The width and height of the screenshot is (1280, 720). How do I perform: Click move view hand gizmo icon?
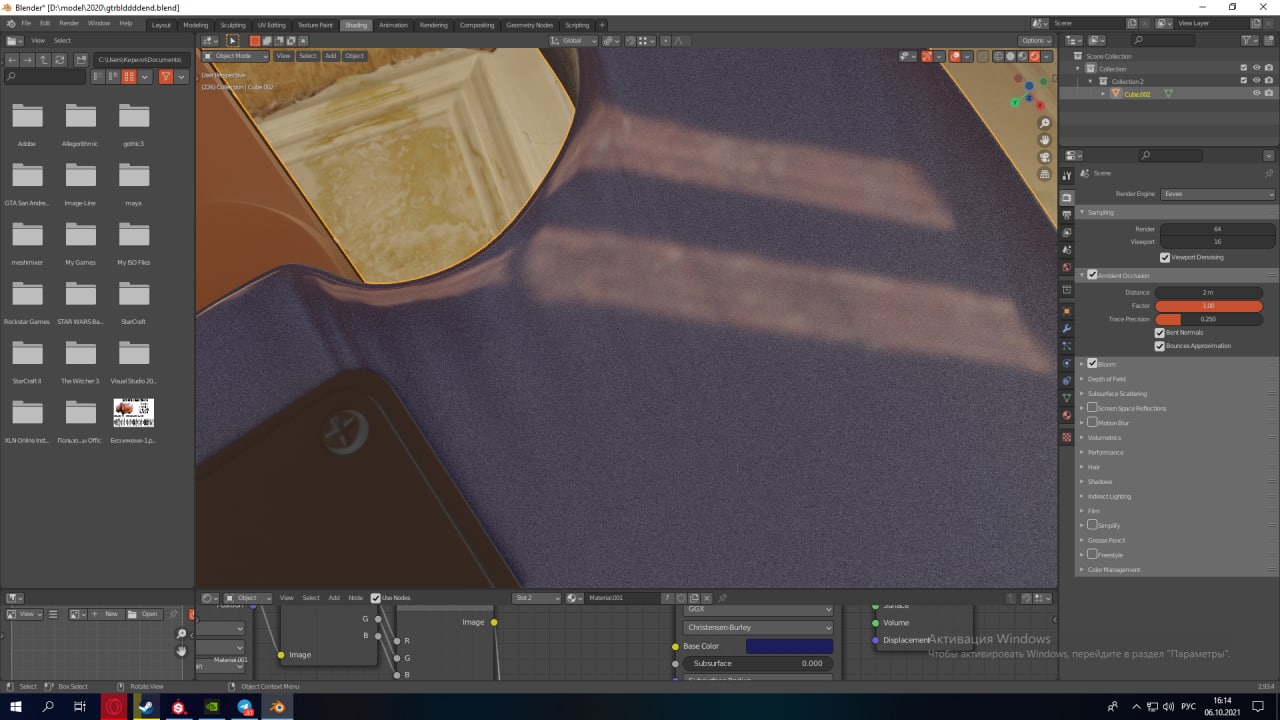[x=1044, y=140]
